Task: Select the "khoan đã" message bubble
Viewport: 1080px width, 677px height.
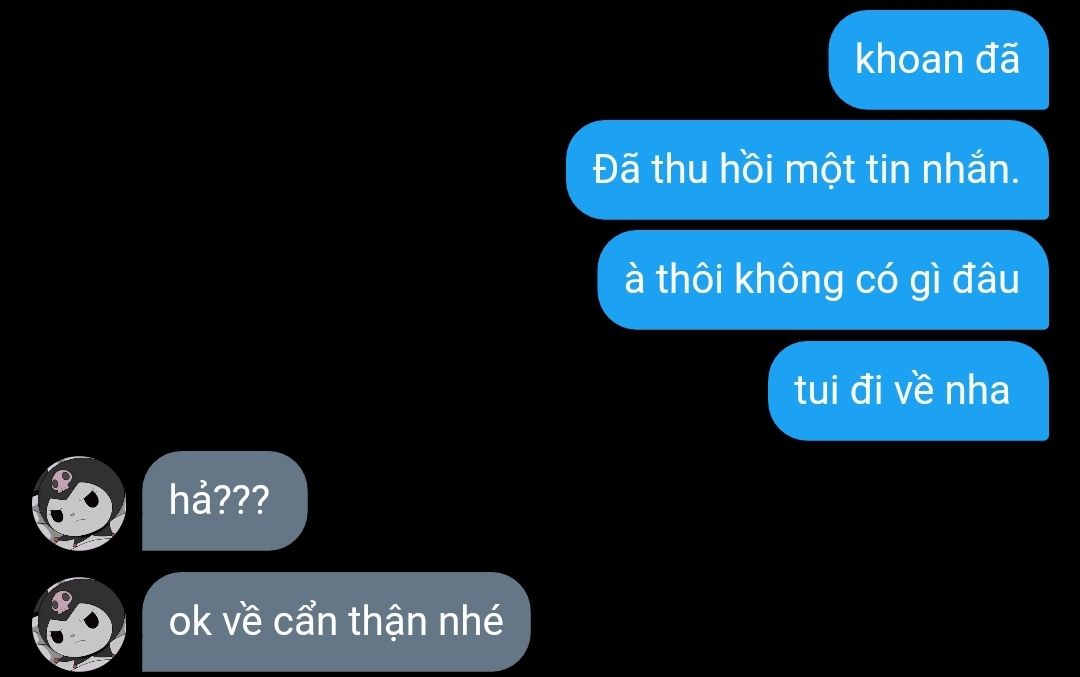Action: tap(938, 60)
